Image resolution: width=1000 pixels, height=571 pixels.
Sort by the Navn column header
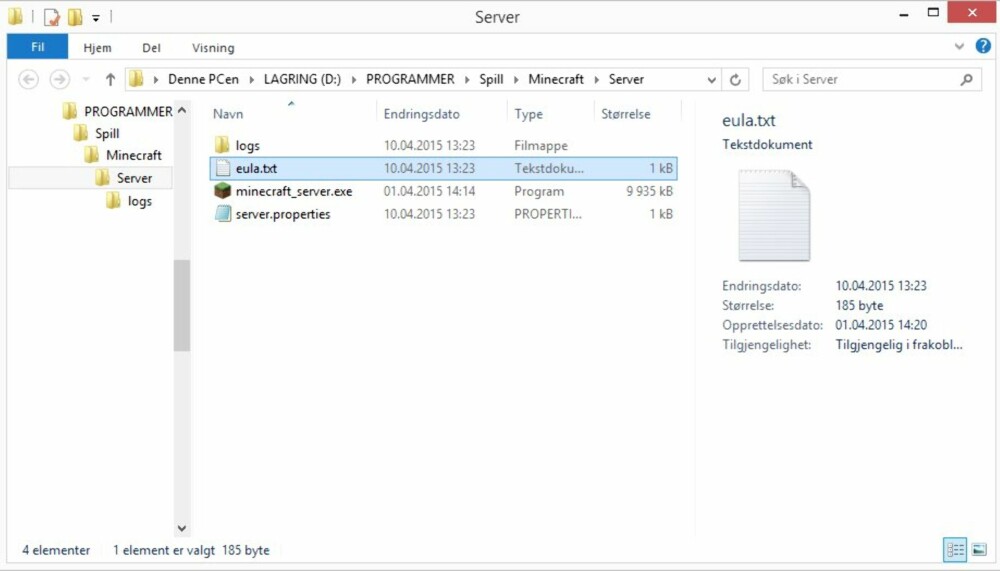click(x=228, y=114)
